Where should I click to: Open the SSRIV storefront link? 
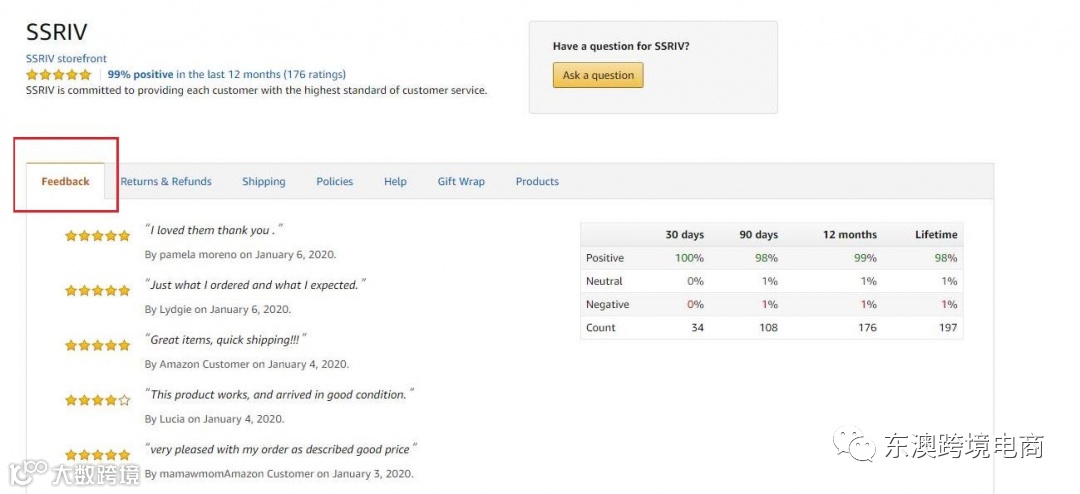[x=66, y=59]
